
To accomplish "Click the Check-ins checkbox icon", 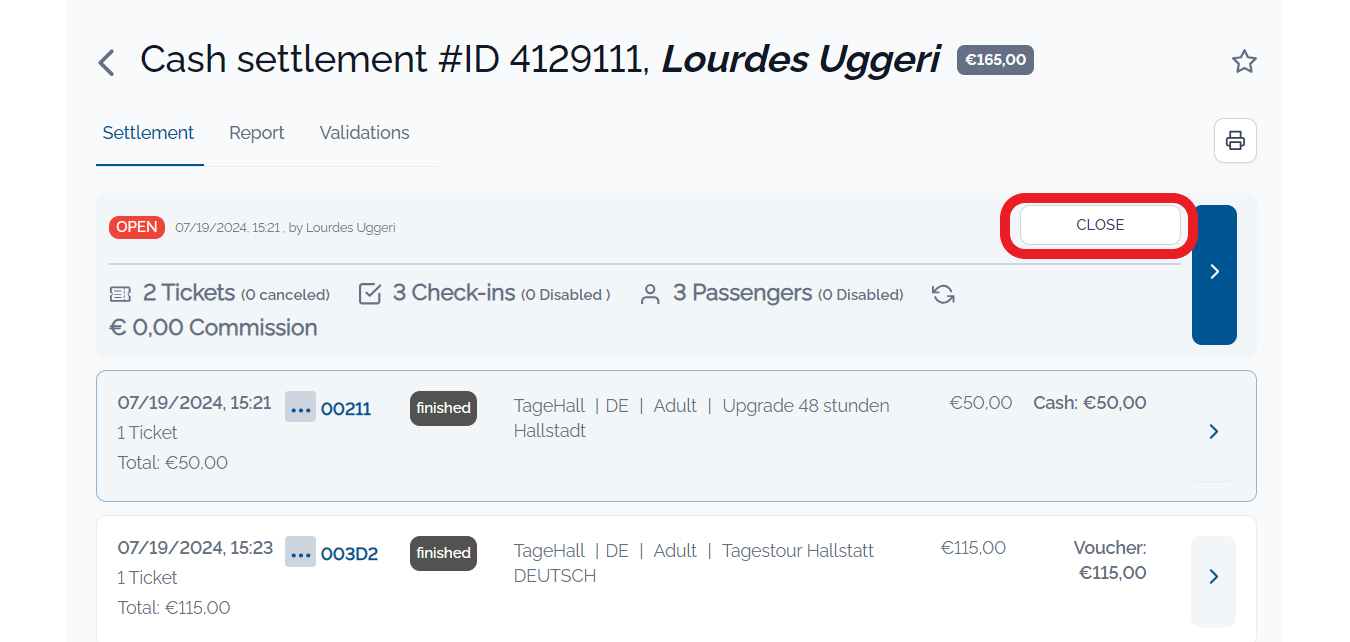I will [370, 294].
